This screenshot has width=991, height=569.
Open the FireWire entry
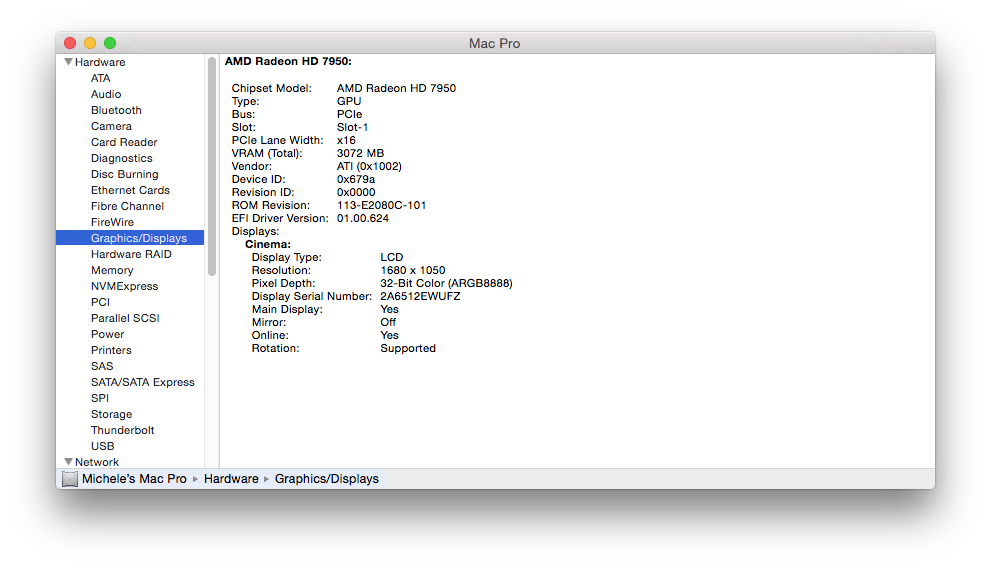pos(112,222)
